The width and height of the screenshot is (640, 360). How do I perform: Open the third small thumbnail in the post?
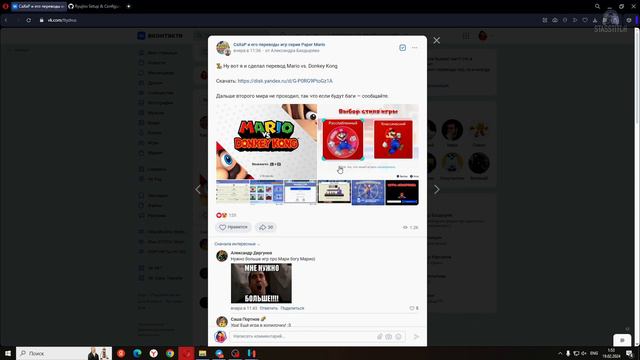pos(300,192)
